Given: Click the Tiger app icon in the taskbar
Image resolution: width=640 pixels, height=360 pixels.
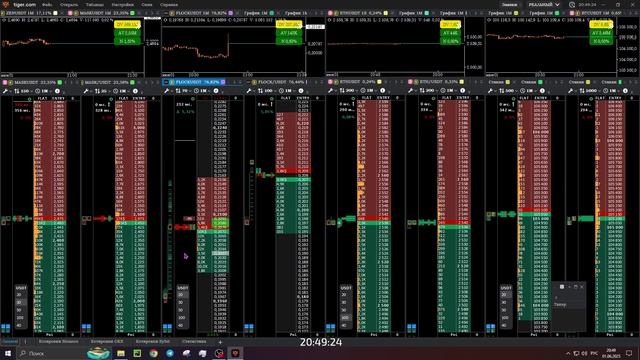Looking at the screenshot, I should pos(236,353).
